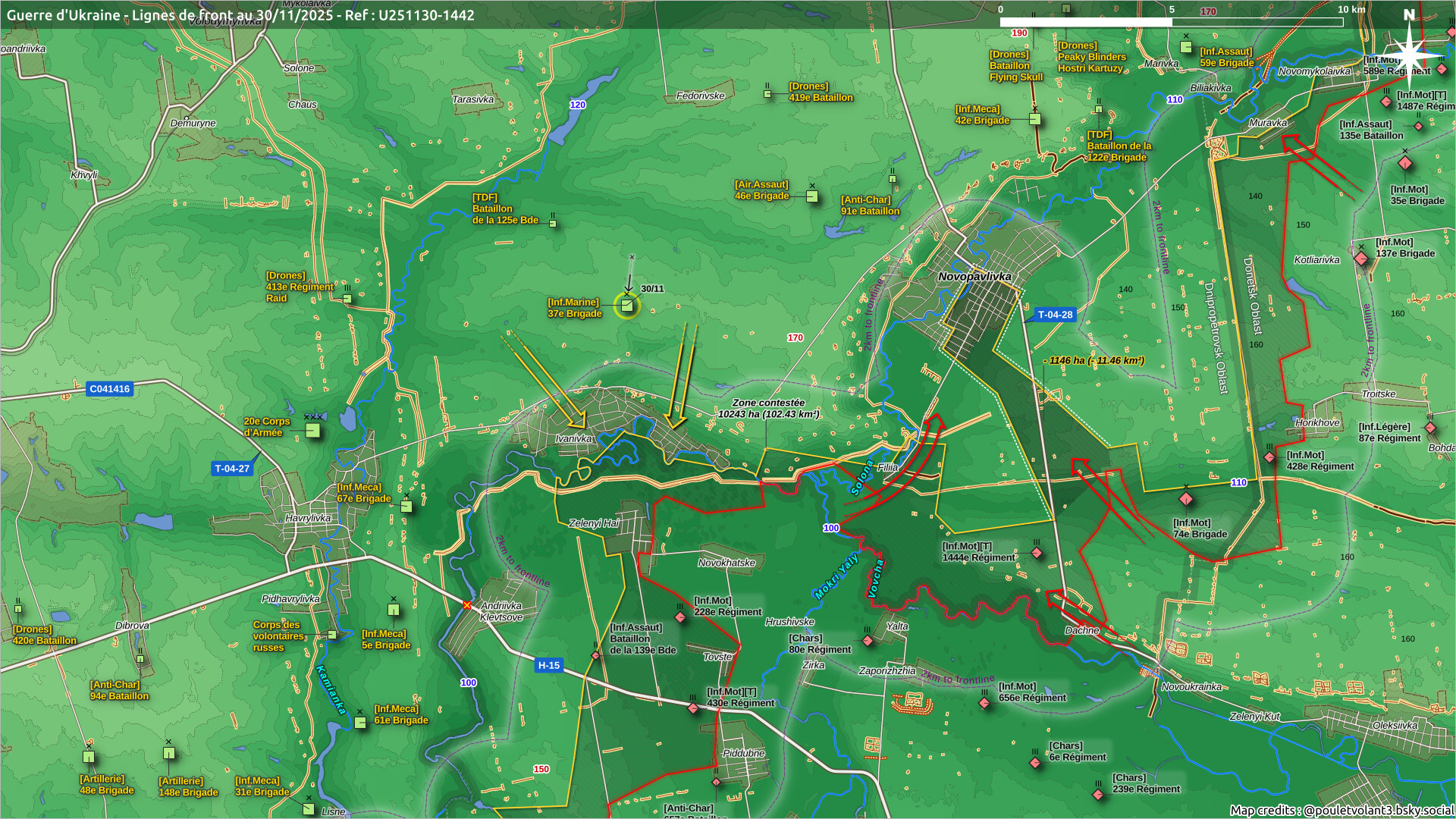
Task: Click the 74e Brigade red diamond marker
Action: 1186,499
